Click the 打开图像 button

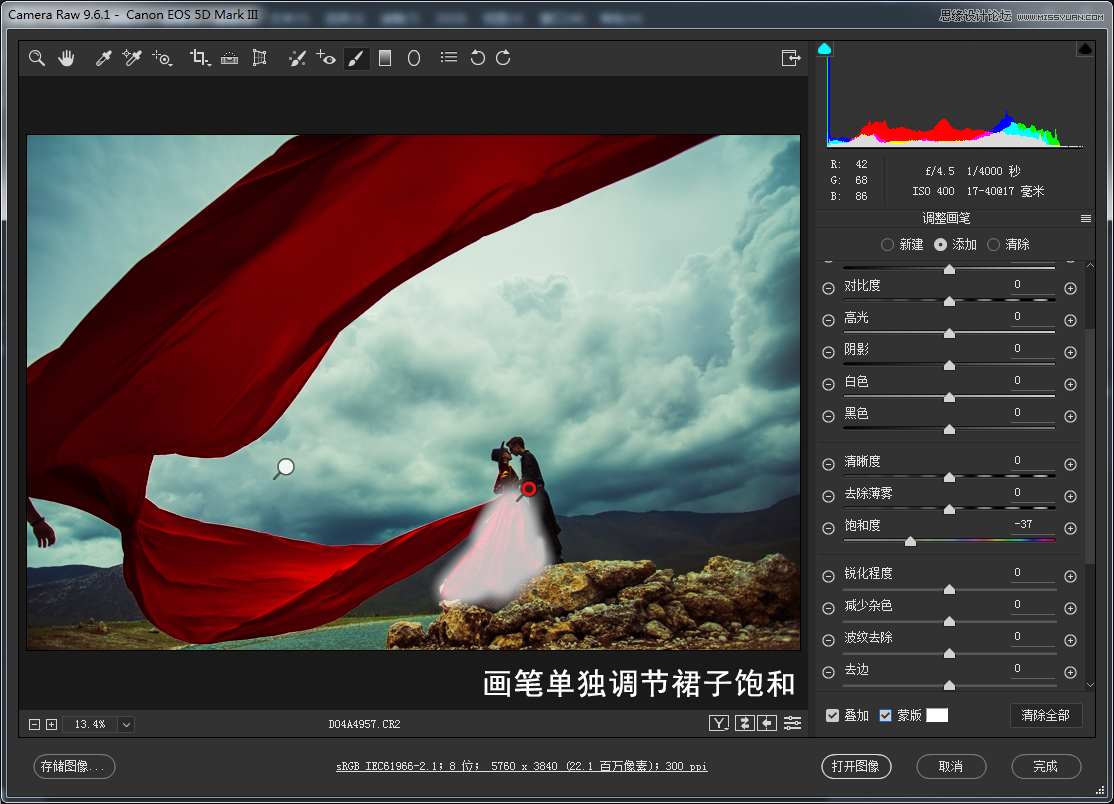[856, 766]
